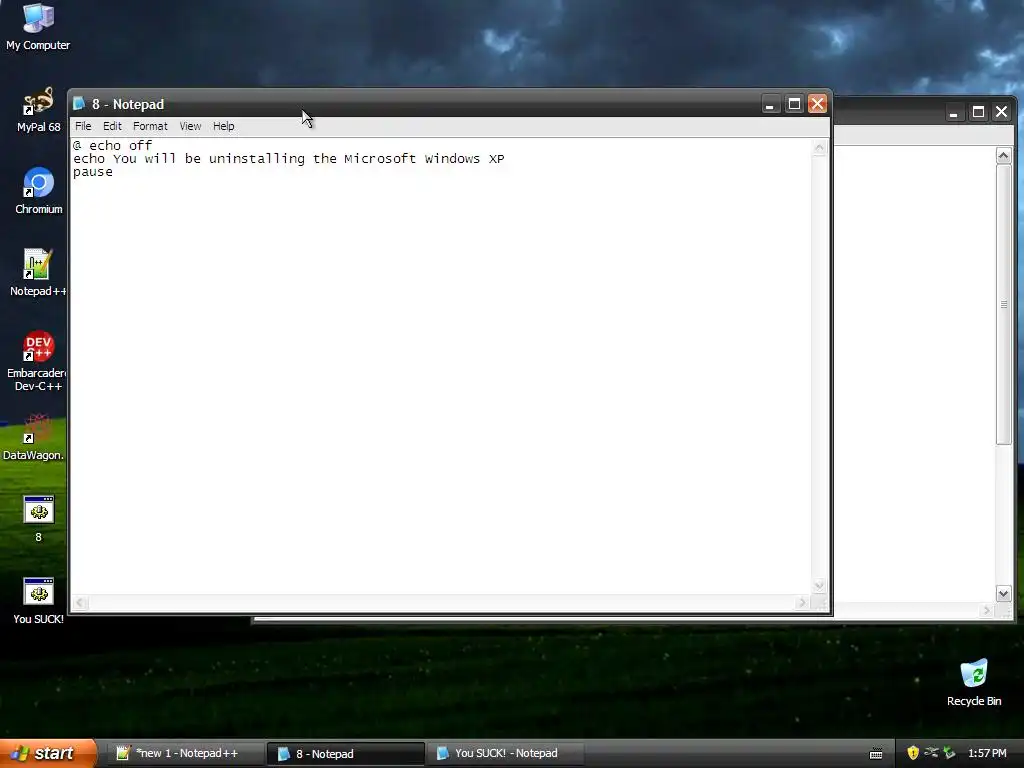Switch to new 1 - Notepad++ taskbar button
1024x768 pixels.
[185, 753]
